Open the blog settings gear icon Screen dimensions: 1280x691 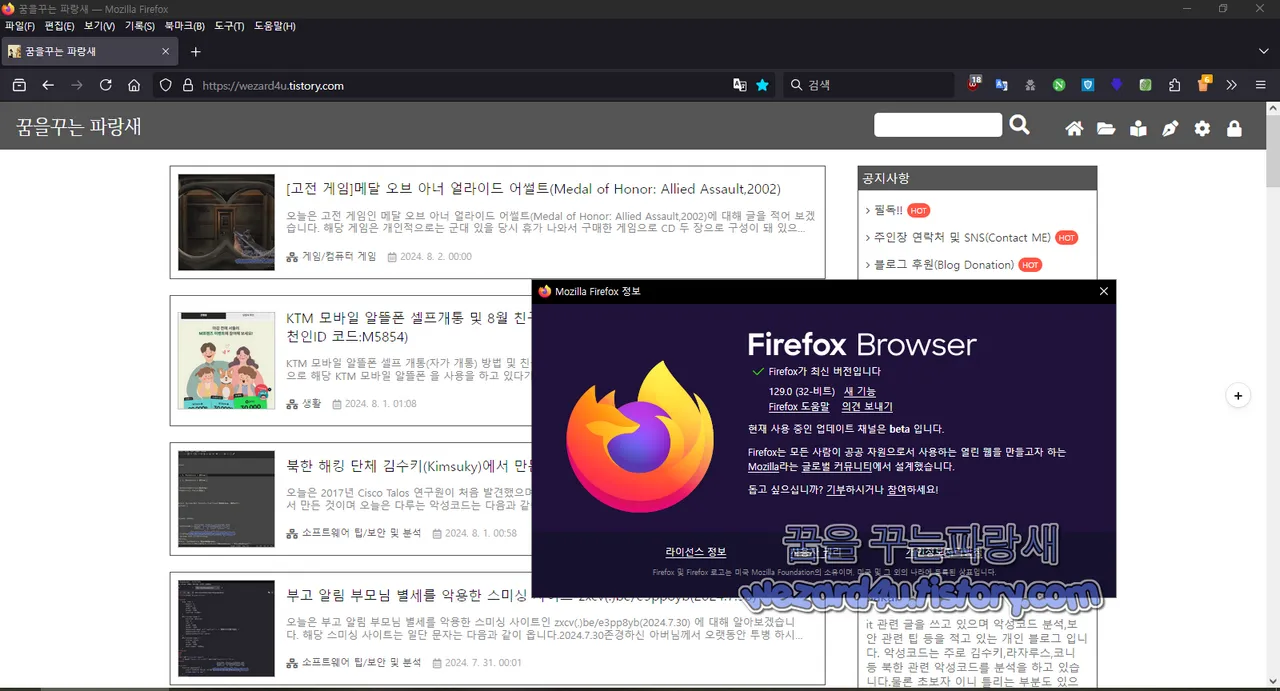click(x=1202, y=129)
